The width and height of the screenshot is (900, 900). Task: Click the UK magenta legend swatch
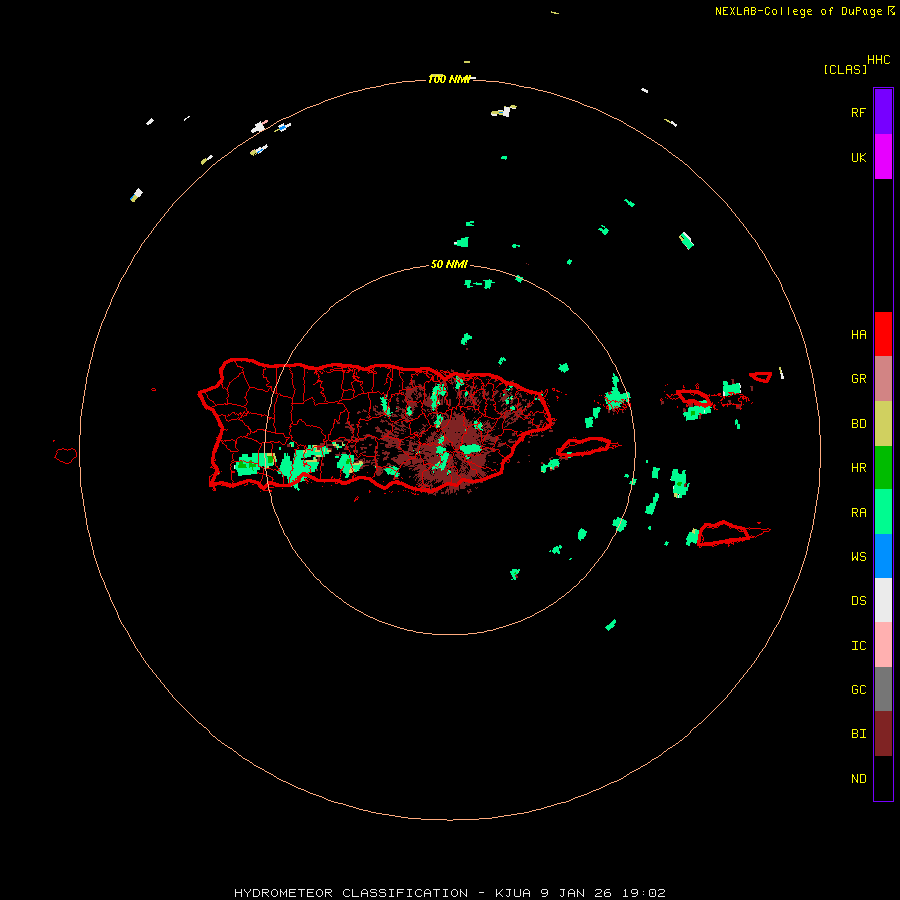883,157
